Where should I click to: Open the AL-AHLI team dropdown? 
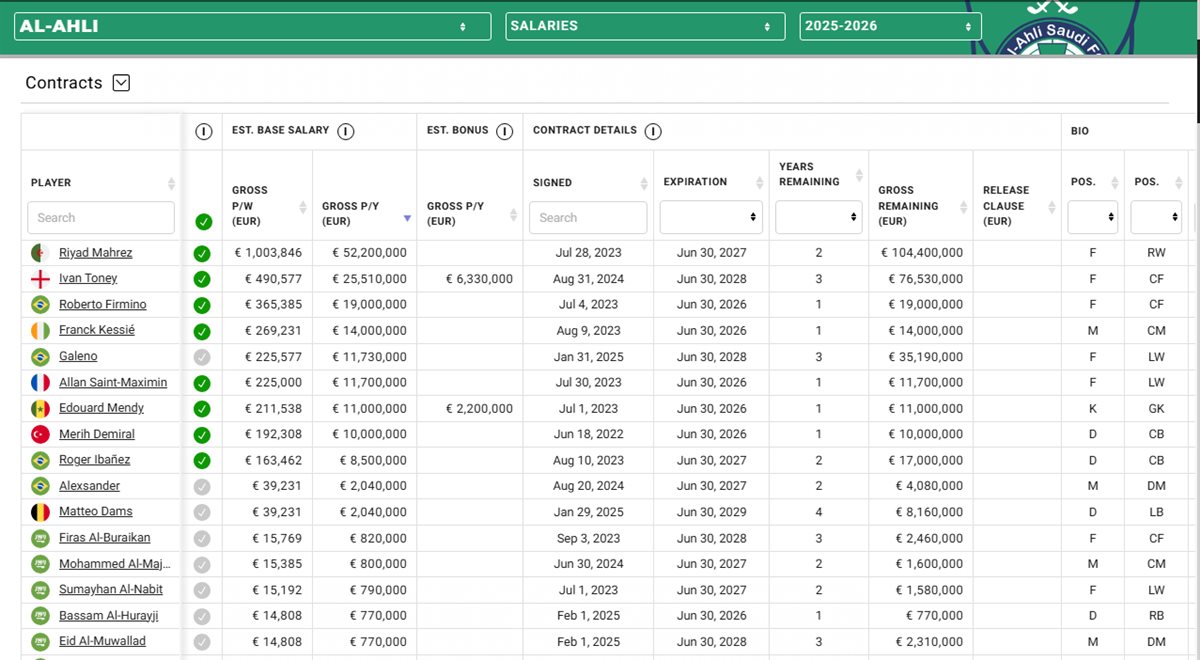click(x=252, y=26)
